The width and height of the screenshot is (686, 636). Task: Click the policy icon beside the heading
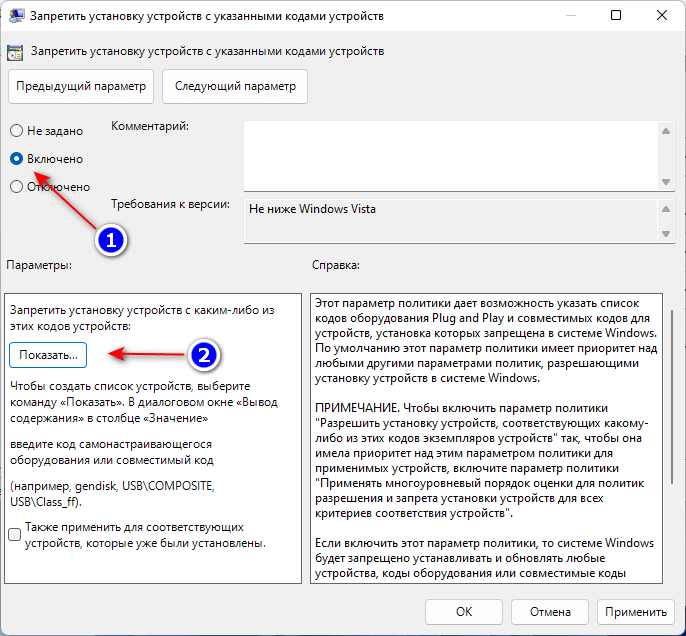(15, 52)
